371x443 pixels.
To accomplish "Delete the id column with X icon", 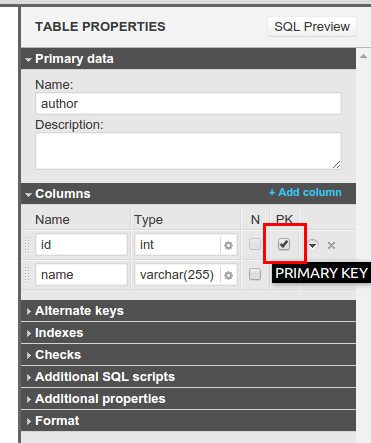I will click(331, 246).
